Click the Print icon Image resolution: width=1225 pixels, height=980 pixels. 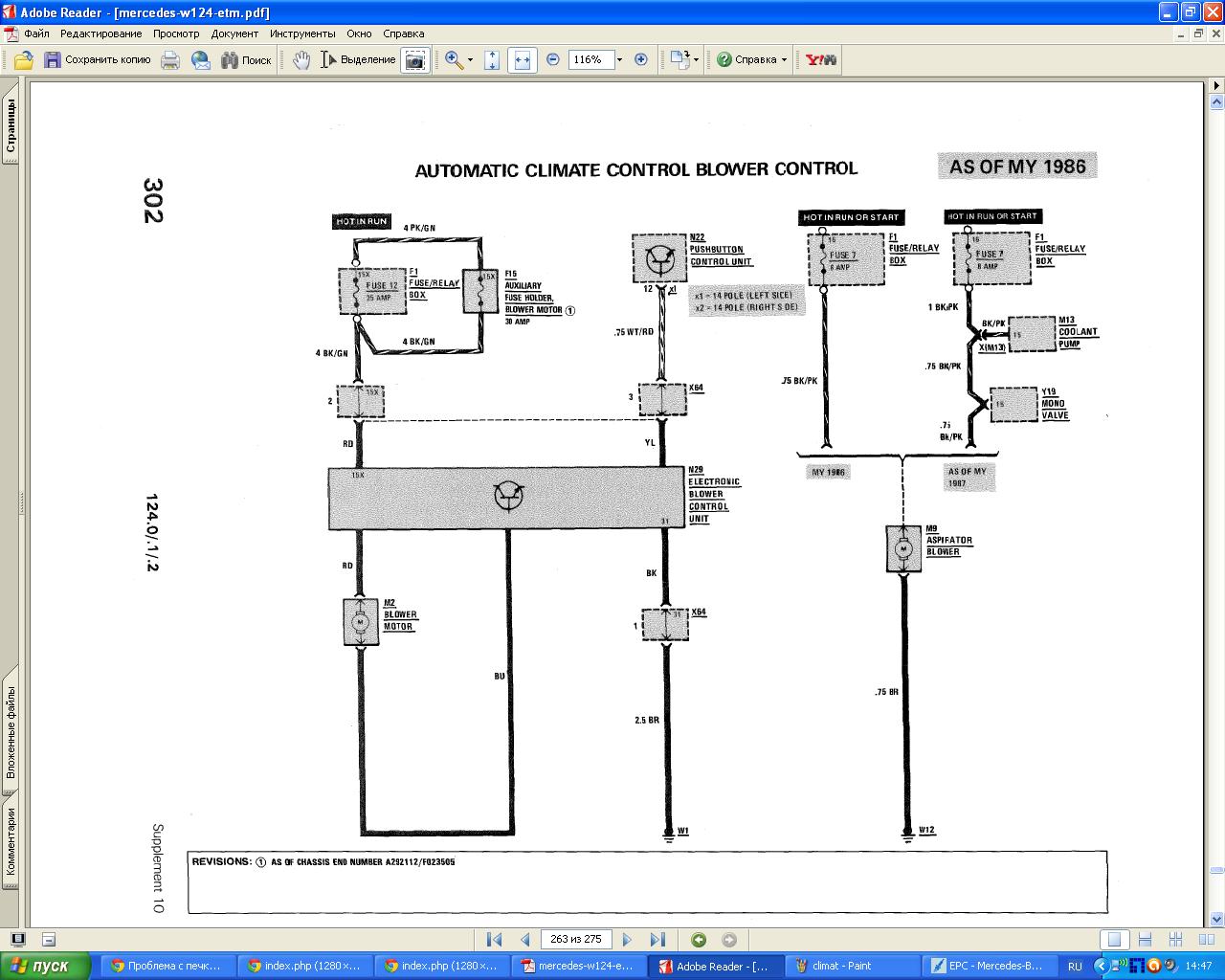click(170, 59)
